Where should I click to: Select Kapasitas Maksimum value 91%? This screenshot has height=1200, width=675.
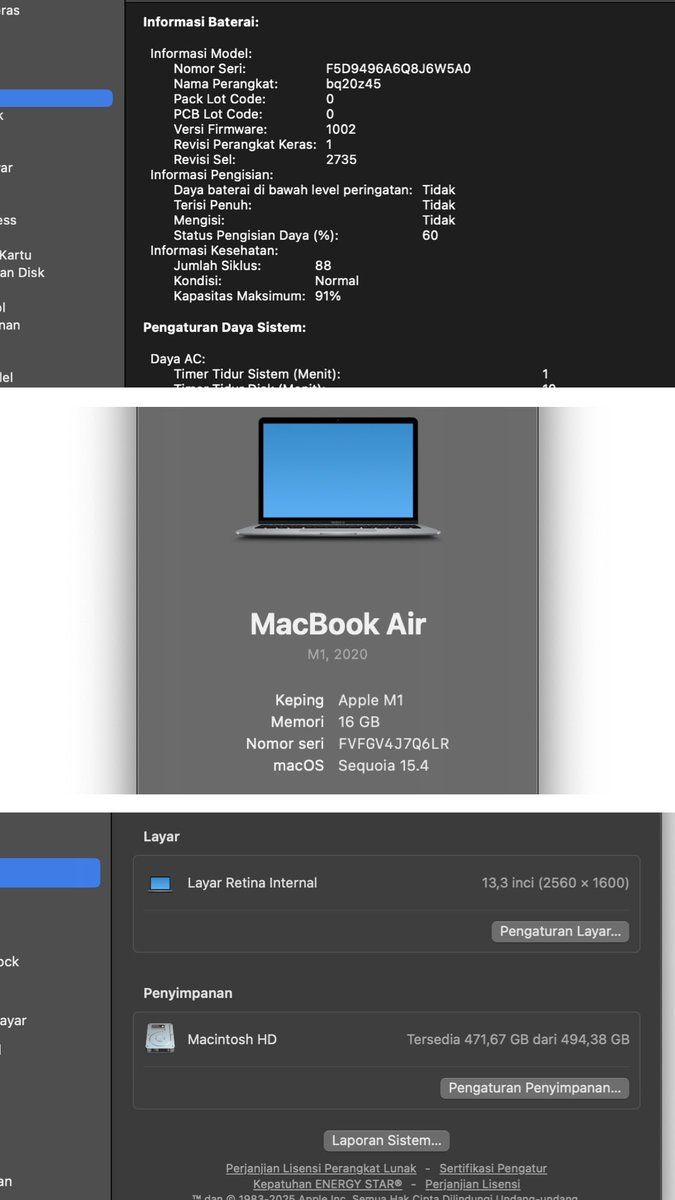click(x=328, y=296)
